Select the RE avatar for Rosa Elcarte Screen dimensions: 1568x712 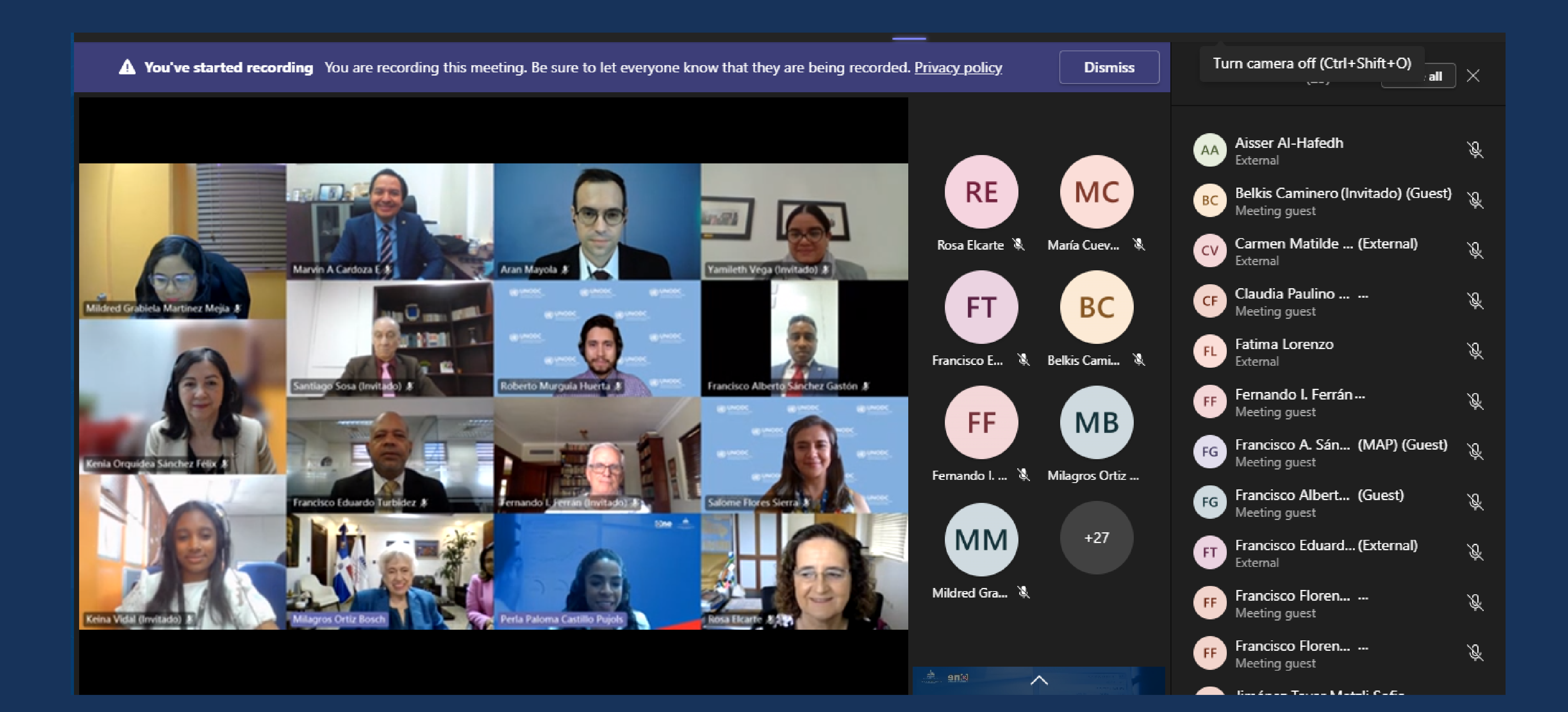(981, 192)
